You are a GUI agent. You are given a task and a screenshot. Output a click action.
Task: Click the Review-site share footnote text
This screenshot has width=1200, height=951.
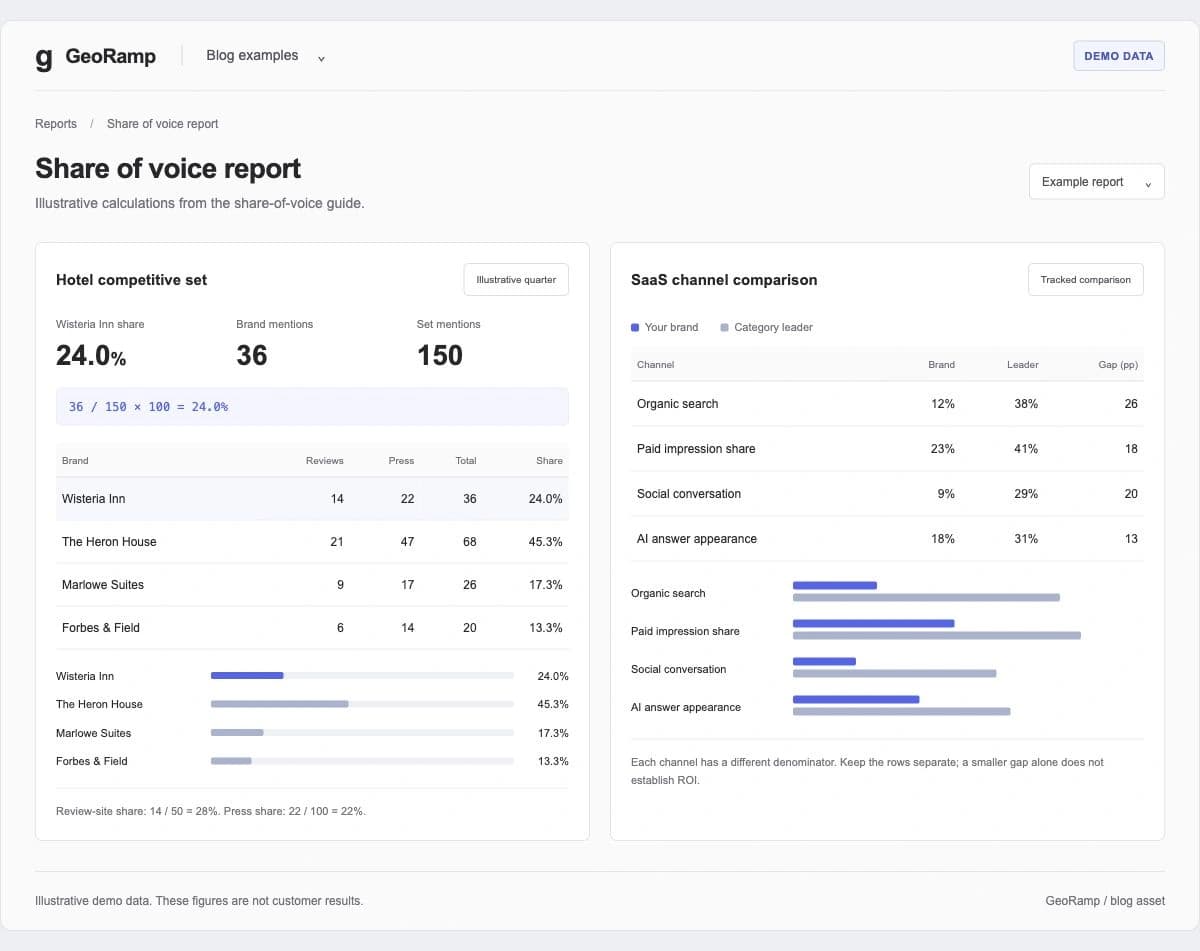(211, 811)
